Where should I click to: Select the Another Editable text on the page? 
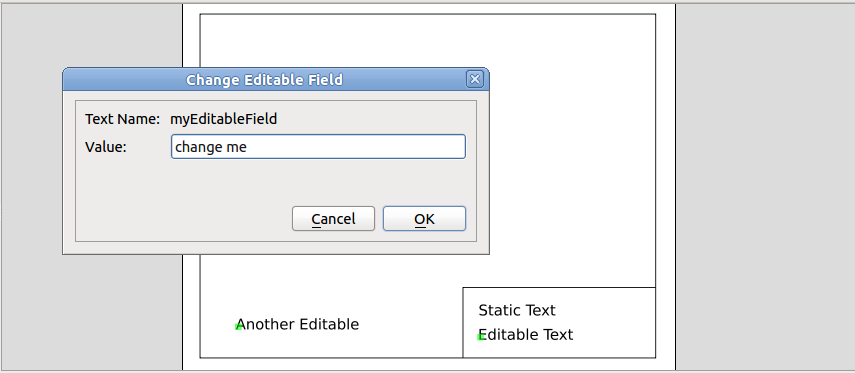tap(298, 324)
